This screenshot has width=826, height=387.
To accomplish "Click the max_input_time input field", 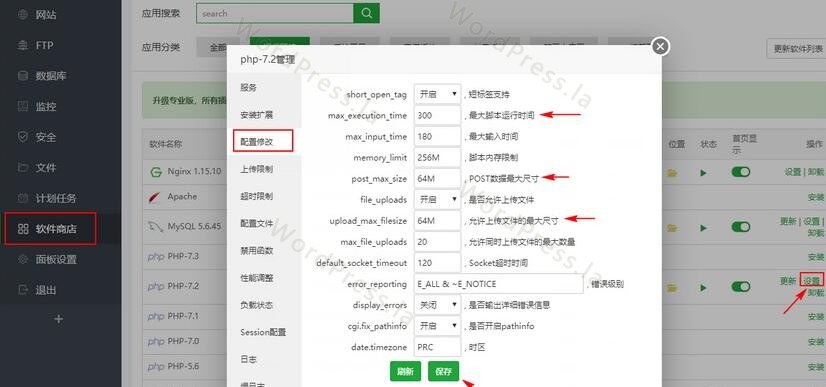I will click(x=437, y=136).
